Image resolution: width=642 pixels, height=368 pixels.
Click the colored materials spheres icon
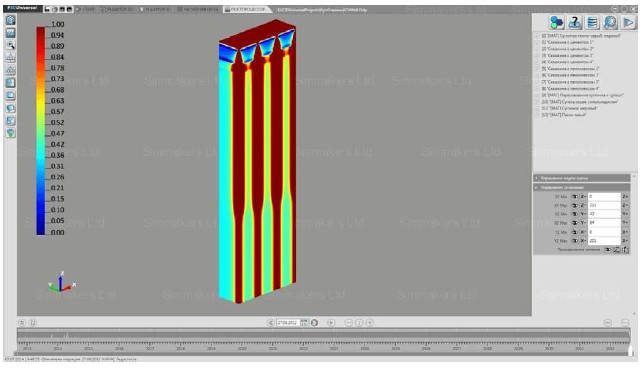[x=556, y=22]
